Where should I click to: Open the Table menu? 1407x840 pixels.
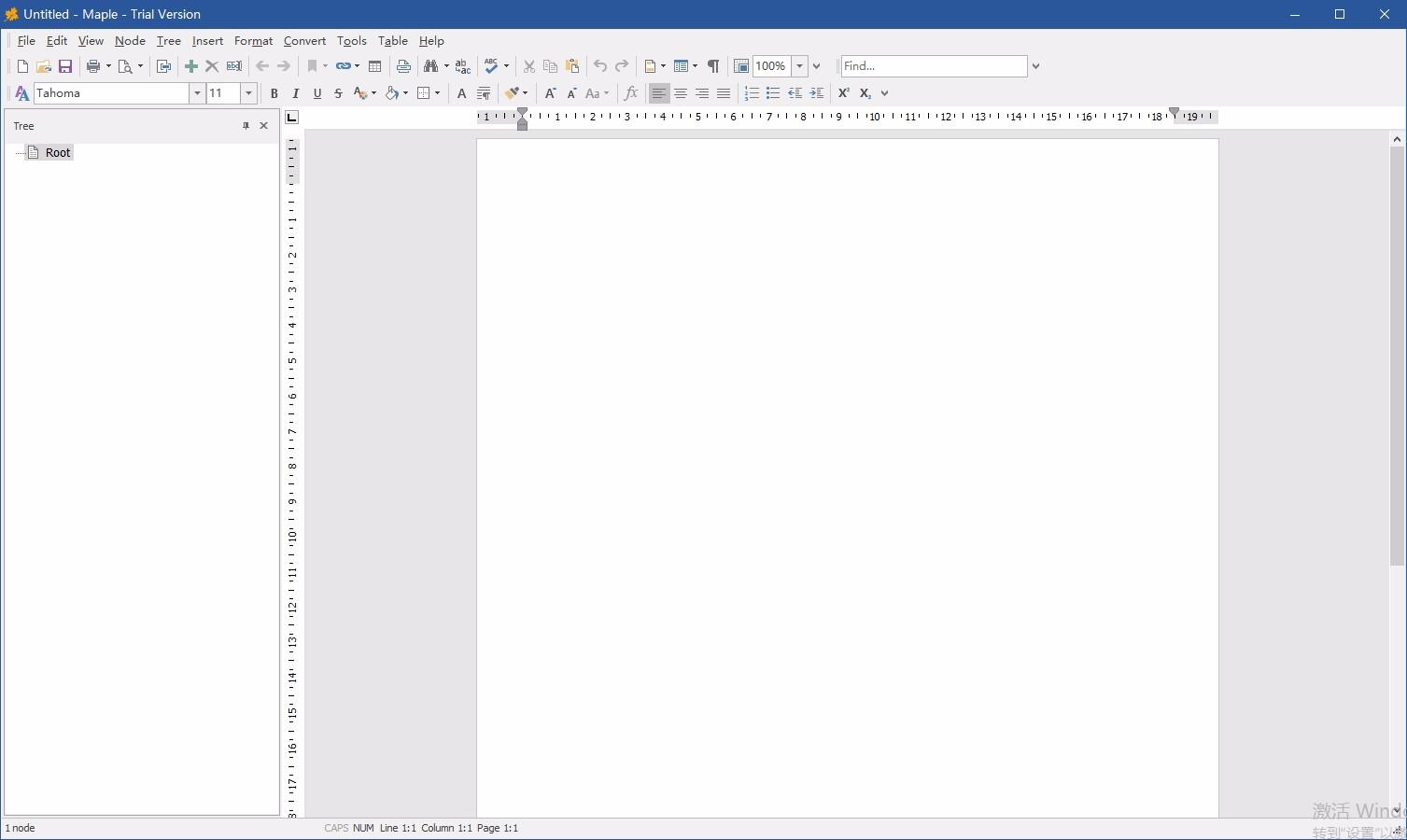(393, 41)
